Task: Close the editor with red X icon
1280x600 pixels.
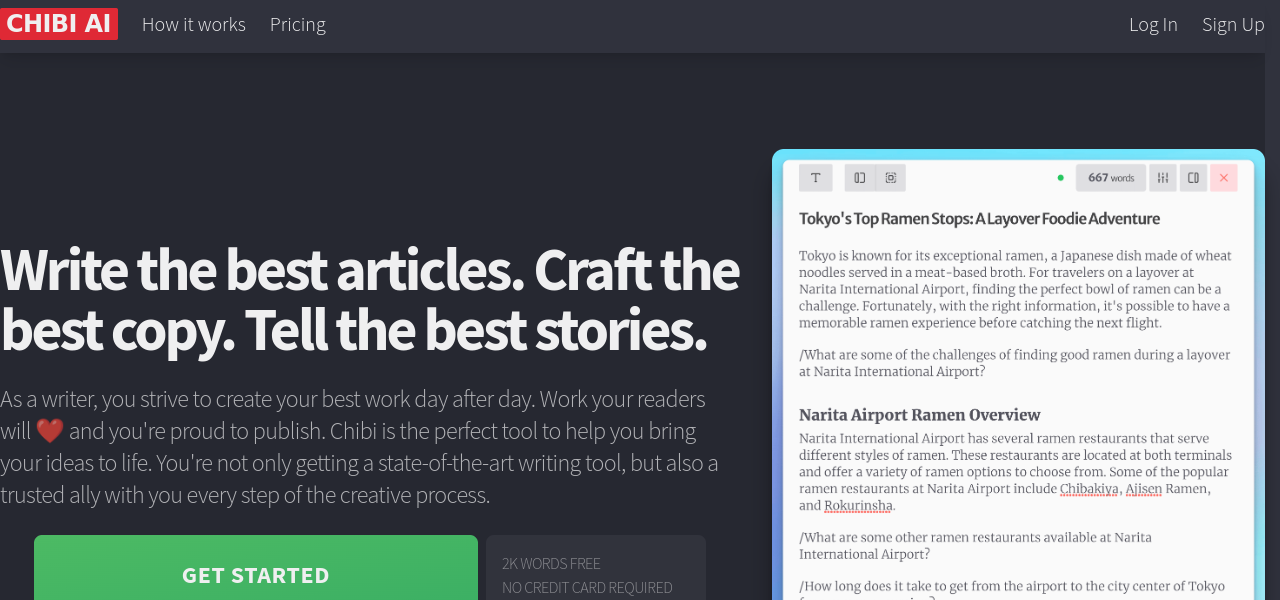Action: (1223, 178)
